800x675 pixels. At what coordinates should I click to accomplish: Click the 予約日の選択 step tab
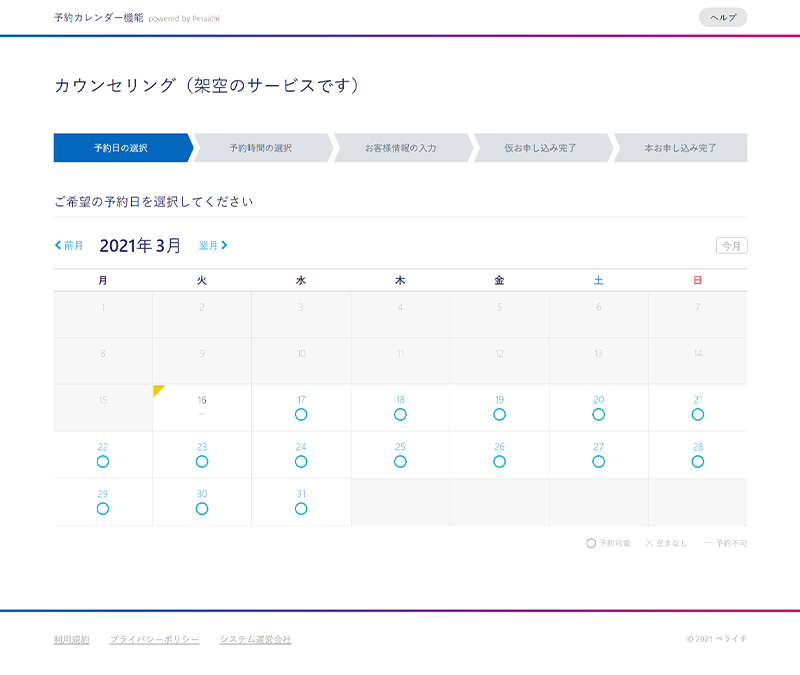coord(120,148)
